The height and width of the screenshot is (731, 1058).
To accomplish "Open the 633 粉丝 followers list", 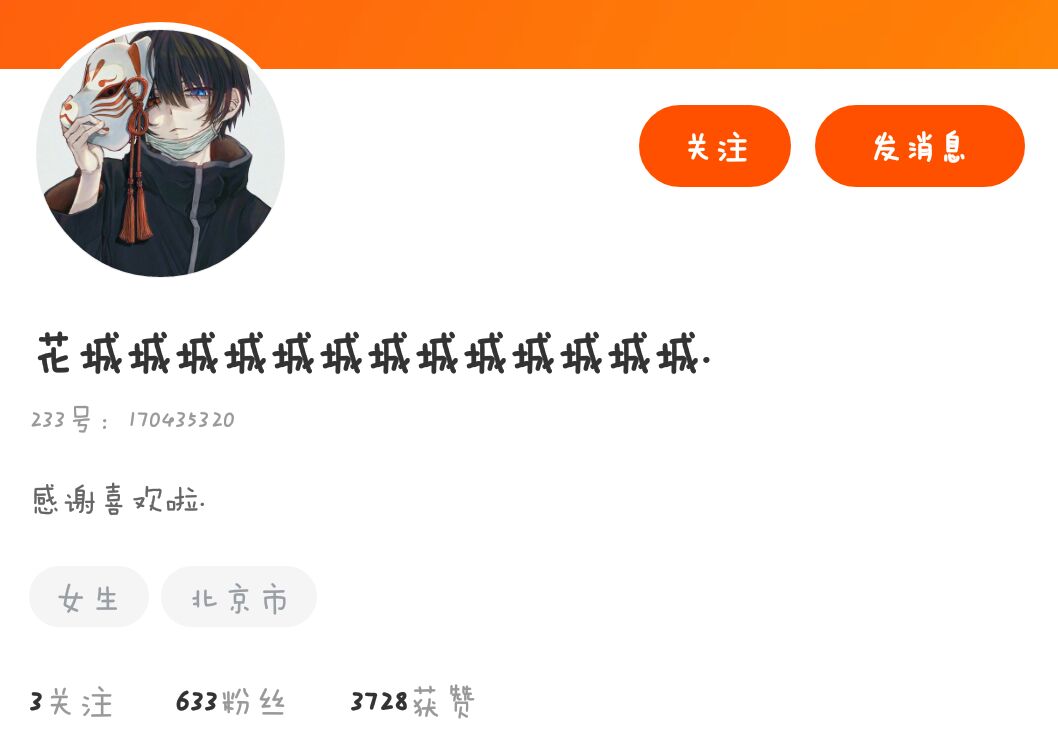I will tap(231, 702).
